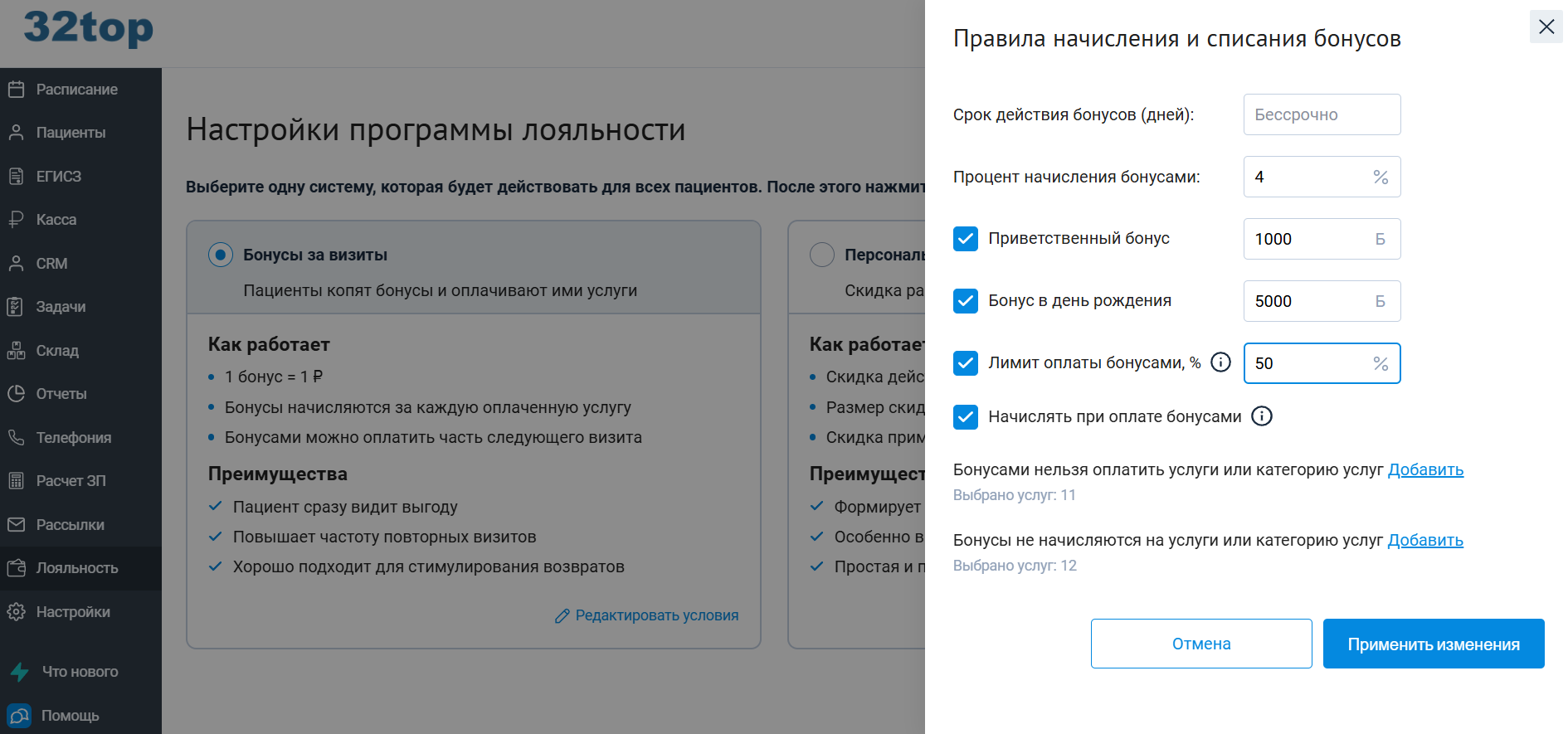Click the Что нового lightning icon
The width and height of the screenshot is (1568, 734).
coord(20,672)
